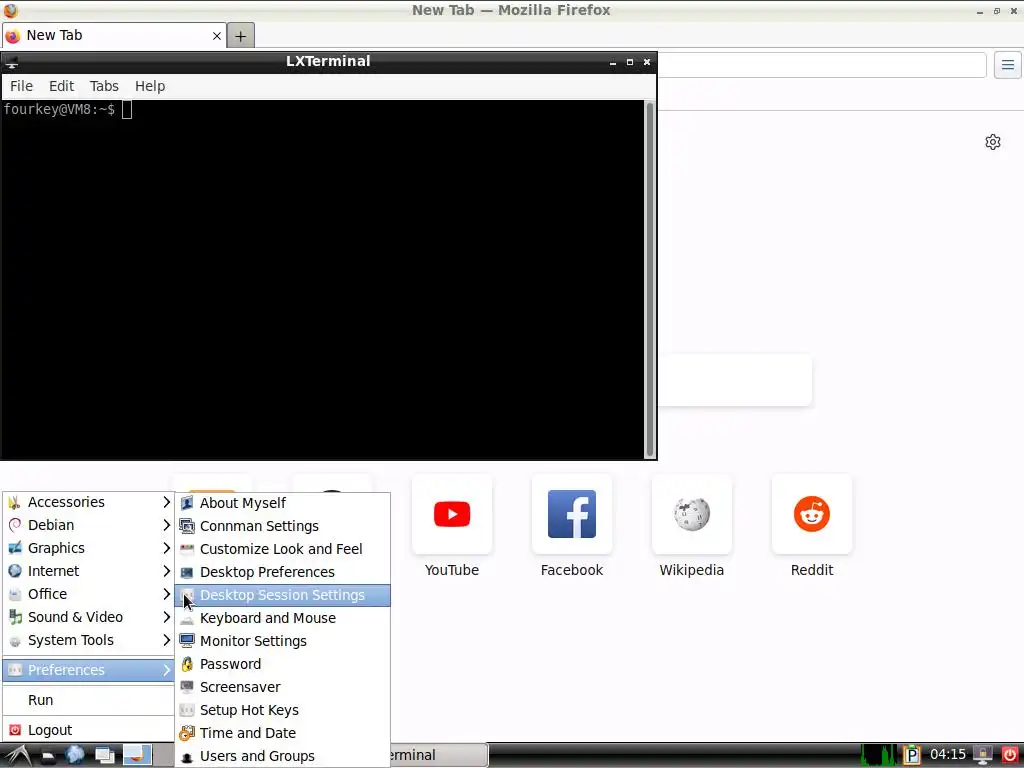Screen dimensions: 1024x768
Task: Open the LXDE start menu button
Action: point(18,756)
